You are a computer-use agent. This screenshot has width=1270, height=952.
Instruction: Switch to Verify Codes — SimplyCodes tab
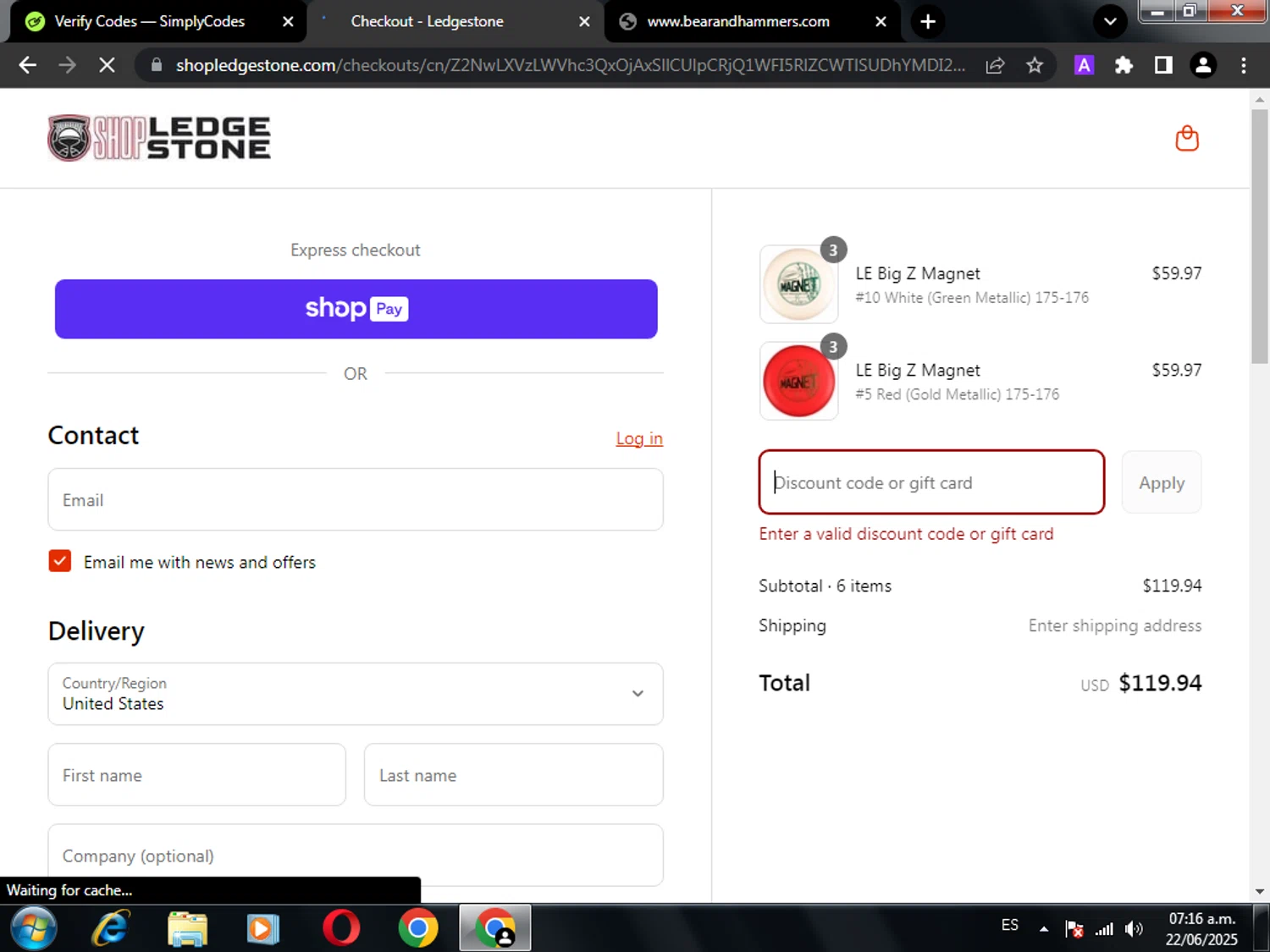tap(149, 21)
